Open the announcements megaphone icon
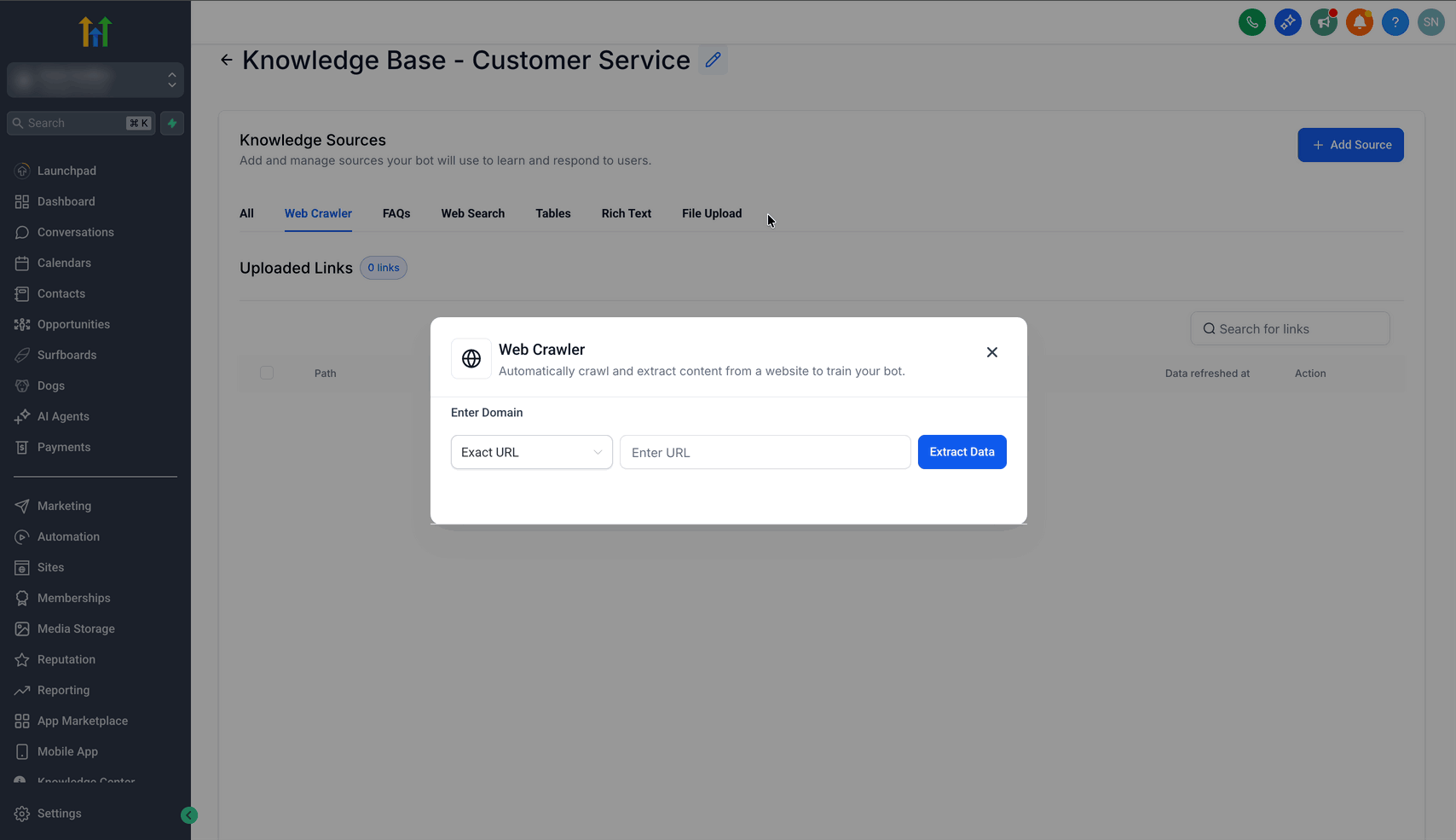The image size is (1456, 840). click(1323, 22)
